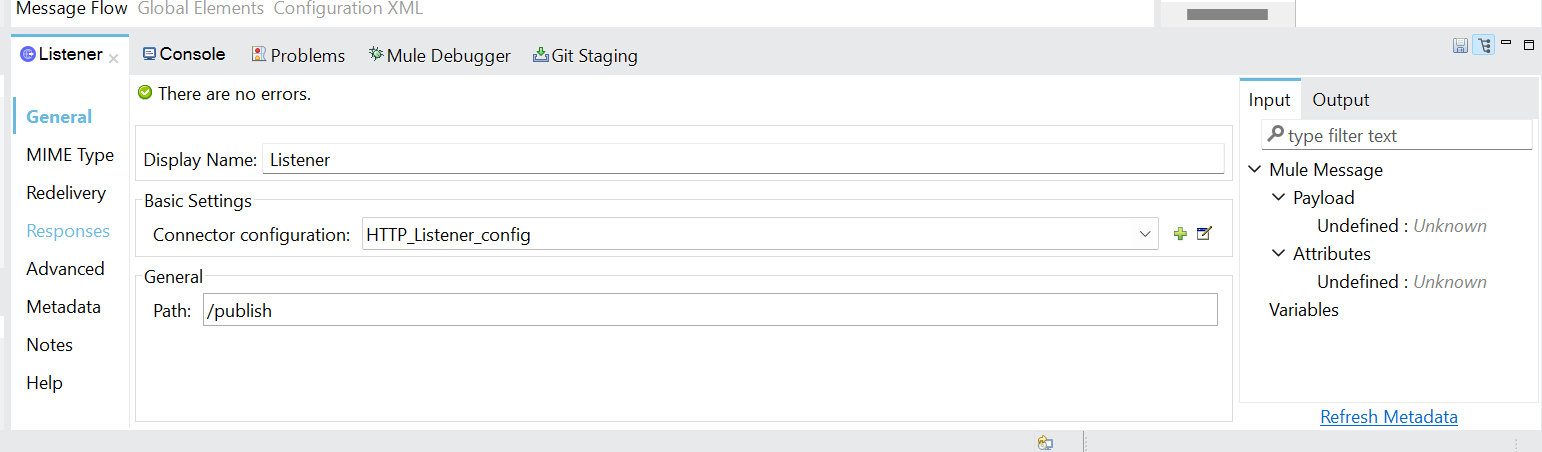The width and height of the screenshot is (1542, 452).
Task: Maximize the properties panel
Action: [1528, 45]
